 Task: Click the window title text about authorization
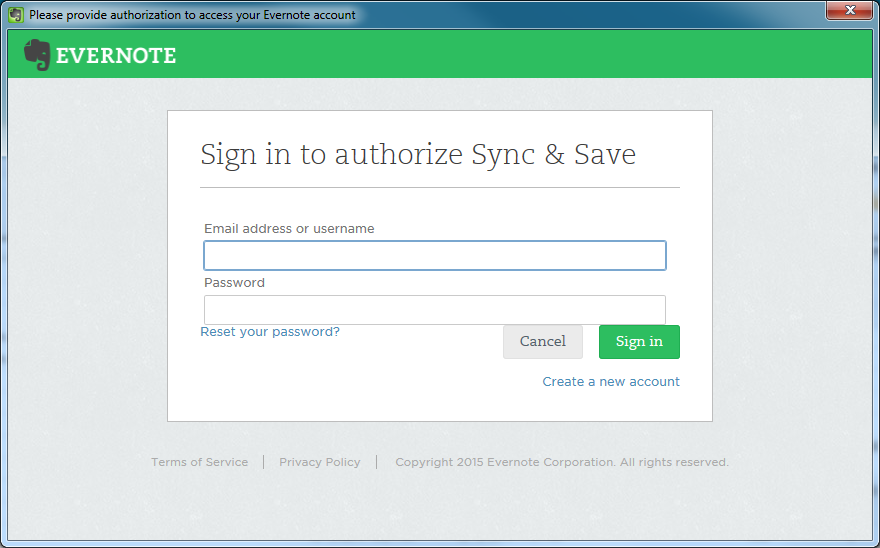coord(192,15)
